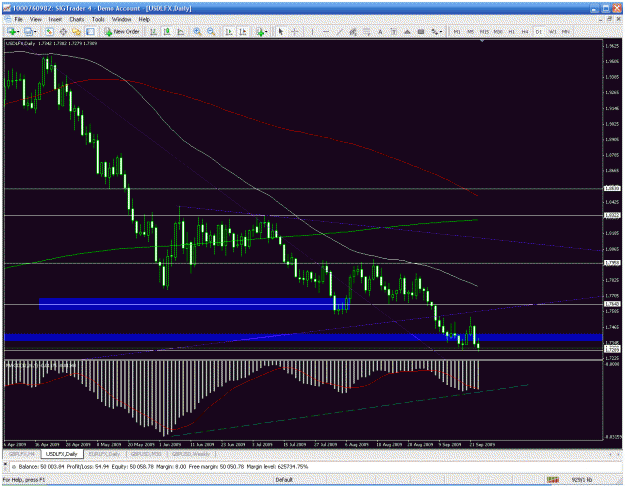Select the Fibonacci Retracement tool
This screenshot has height=486, width=625.
point(366,31)
